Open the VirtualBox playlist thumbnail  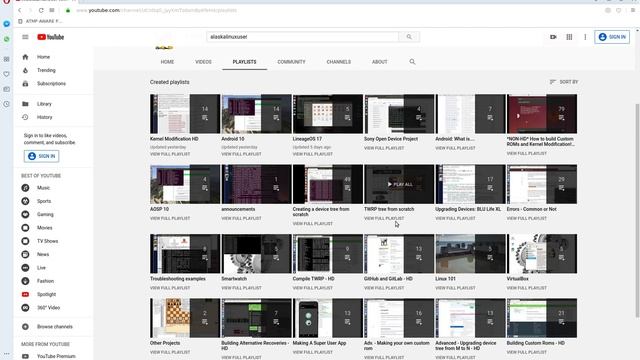tap(542, 254)
